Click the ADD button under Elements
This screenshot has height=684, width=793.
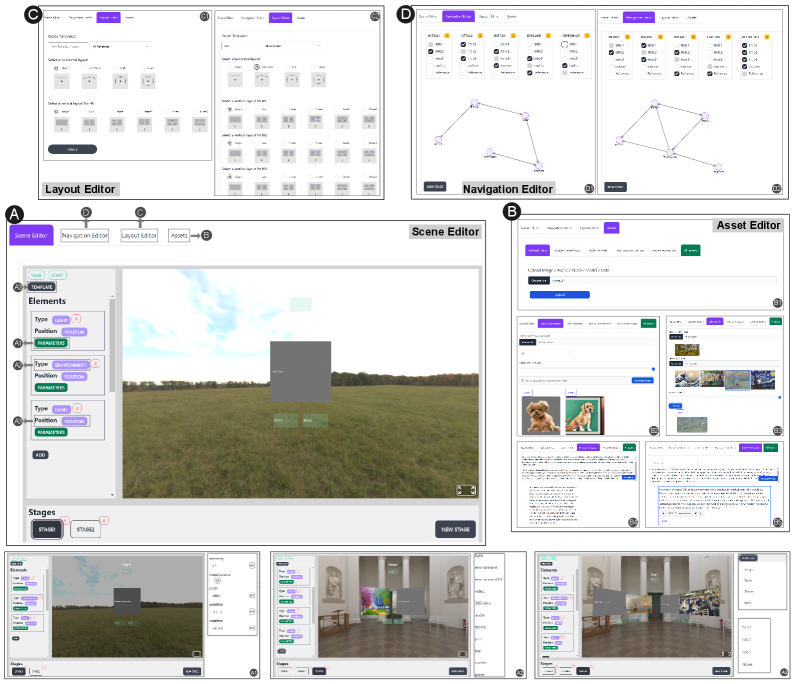[40, 455]
